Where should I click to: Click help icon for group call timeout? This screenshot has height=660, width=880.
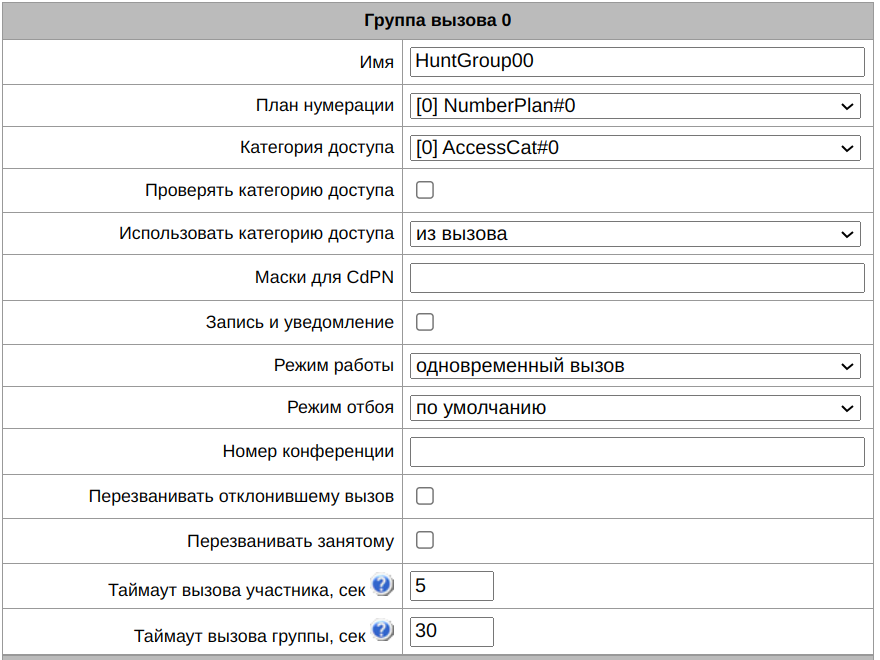[381, 631]
